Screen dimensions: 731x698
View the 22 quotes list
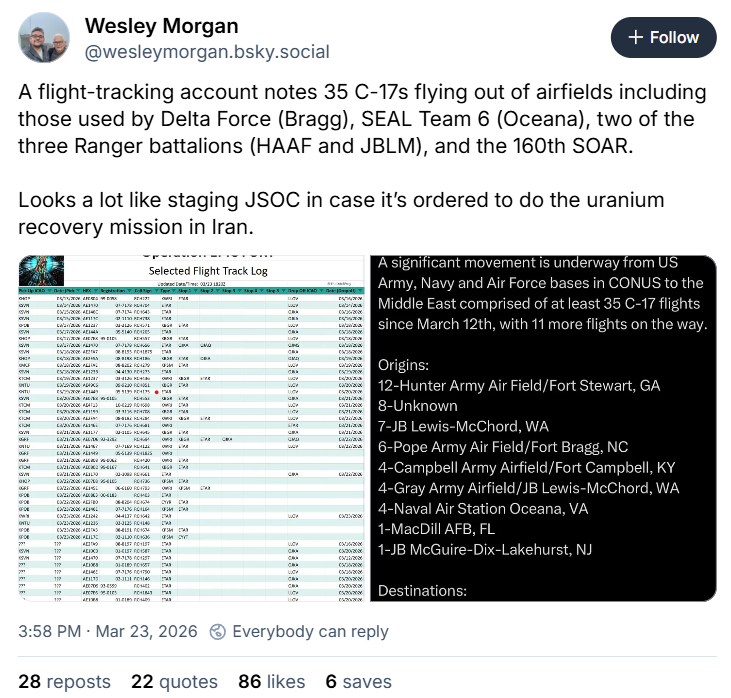pyautogui.click(x=175, y=681)
